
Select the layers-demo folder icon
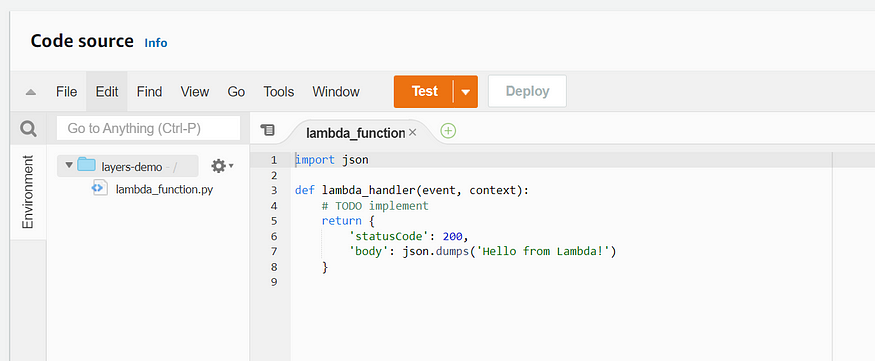click(x=86, y=165)
